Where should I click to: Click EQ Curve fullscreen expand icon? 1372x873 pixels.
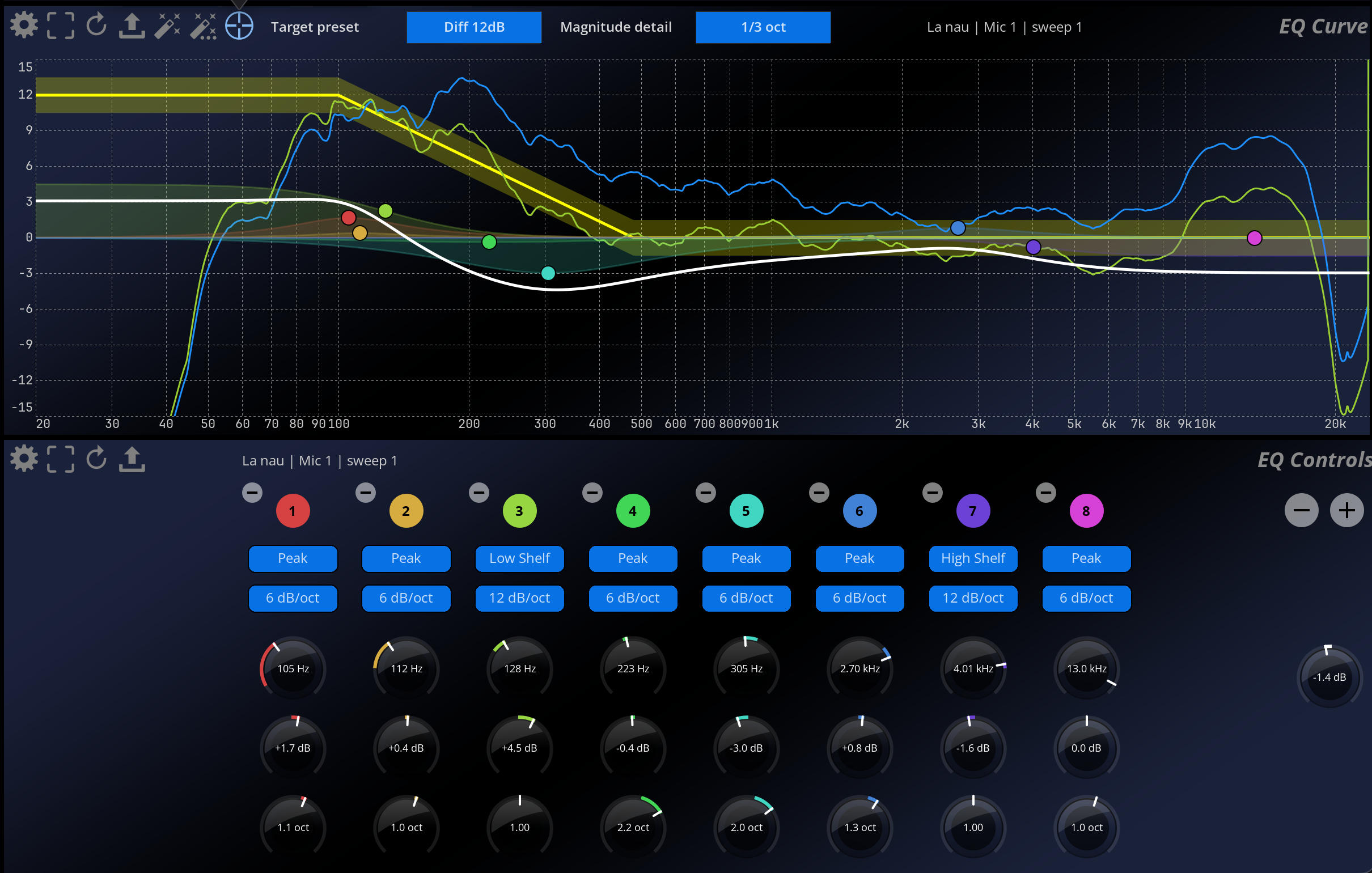(61, 26)
